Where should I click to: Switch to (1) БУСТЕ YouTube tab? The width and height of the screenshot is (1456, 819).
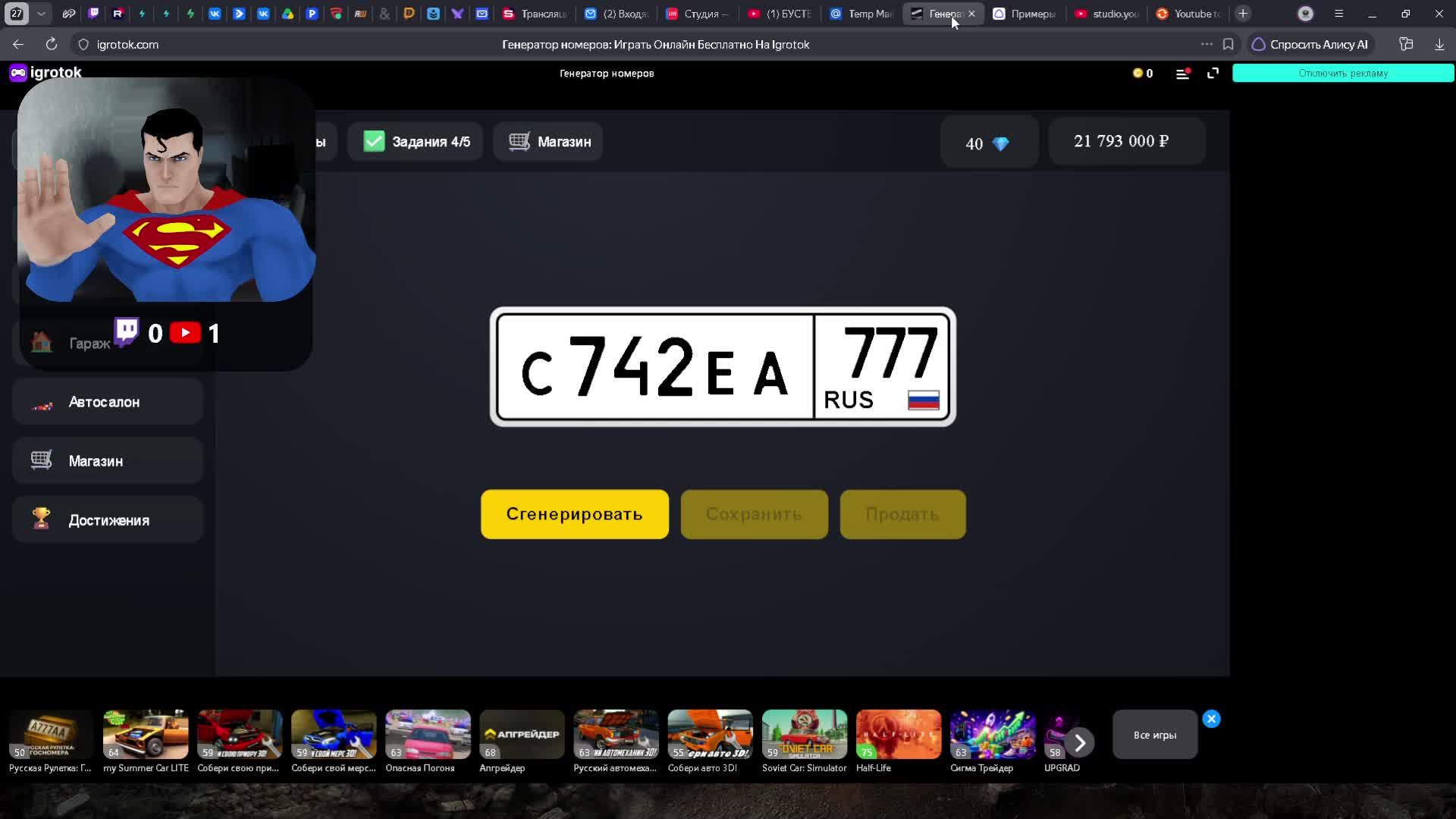pyautogui.click(x=780, y=14)
